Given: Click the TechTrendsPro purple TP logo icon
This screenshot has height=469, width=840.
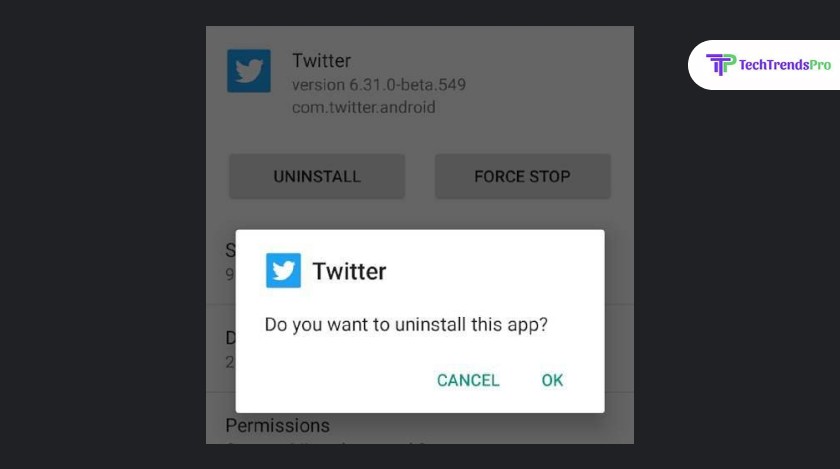Looking at the screenshot, I should (x=721, y=64).
